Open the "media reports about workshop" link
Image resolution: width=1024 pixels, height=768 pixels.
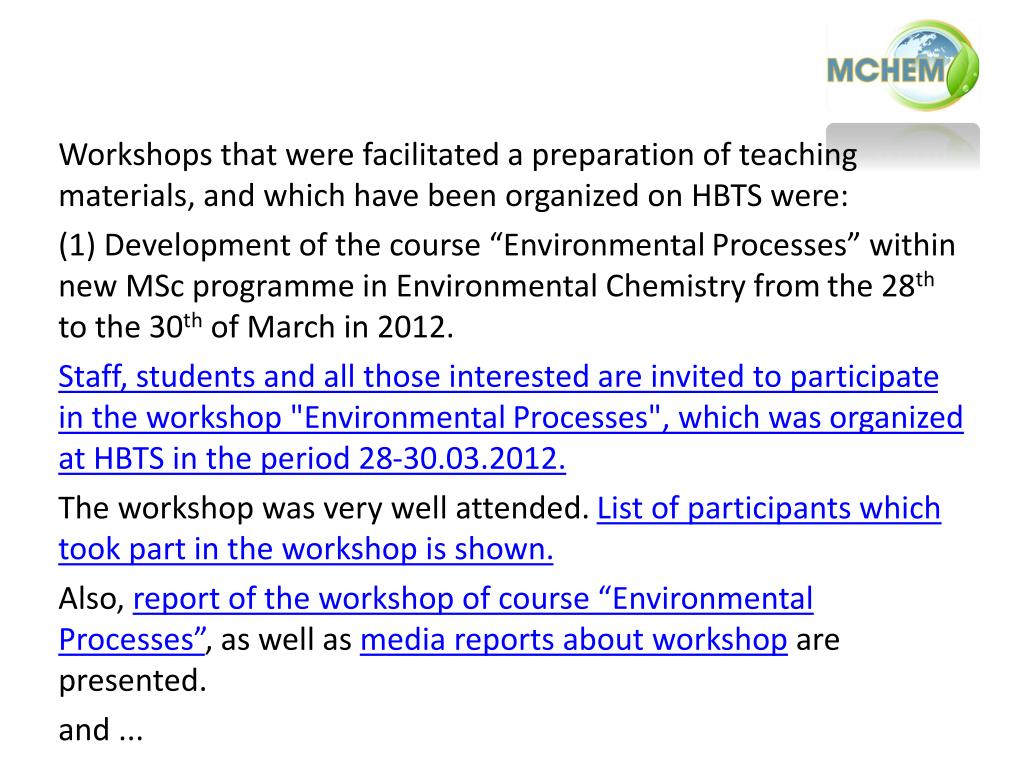(x=573, y=639)
